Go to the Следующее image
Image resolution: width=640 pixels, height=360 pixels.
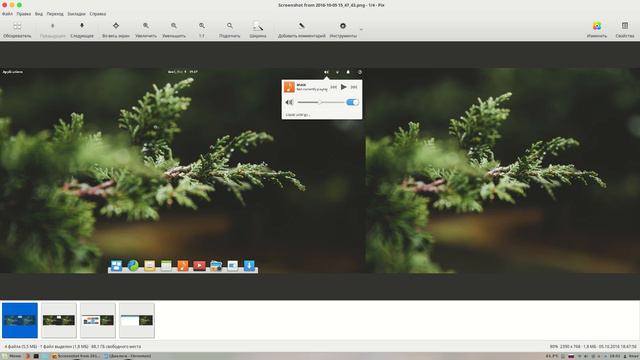(82, 30)
